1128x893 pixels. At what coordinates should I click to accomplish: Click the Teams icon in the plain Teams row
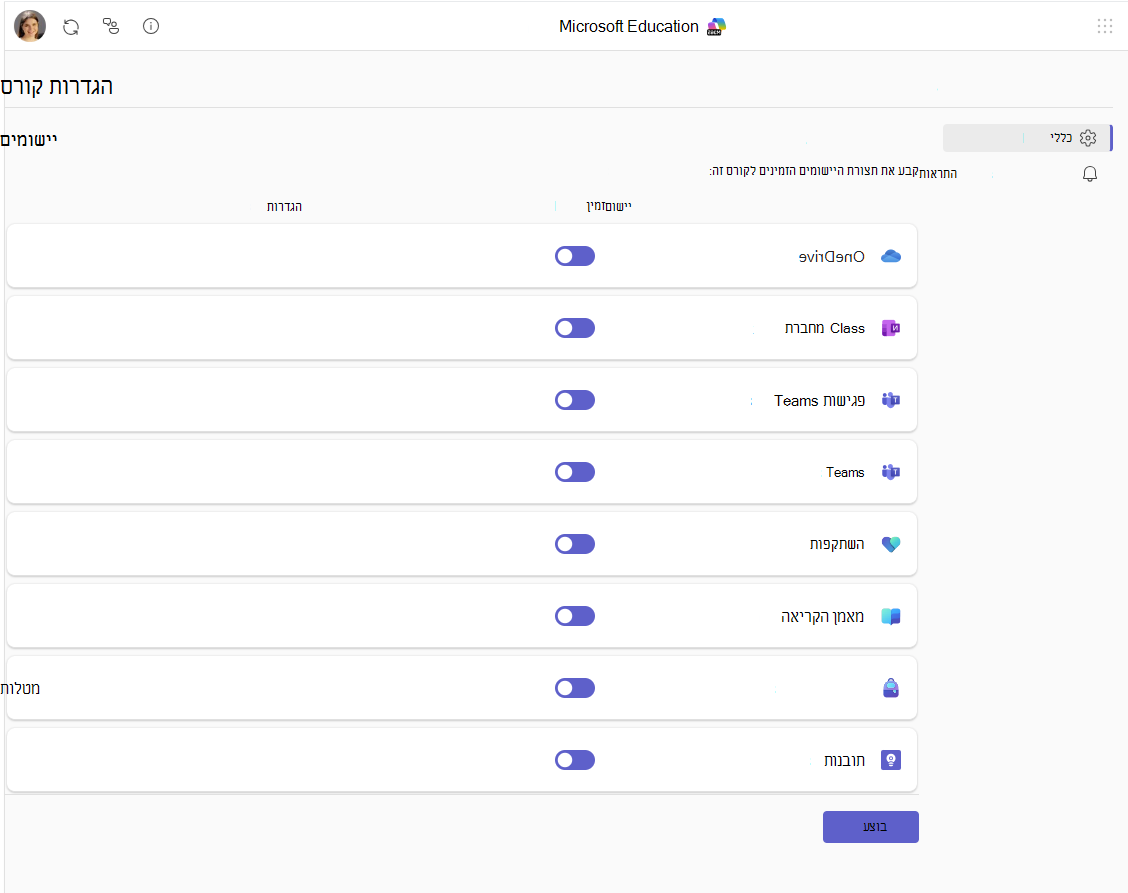pos(891,472)
